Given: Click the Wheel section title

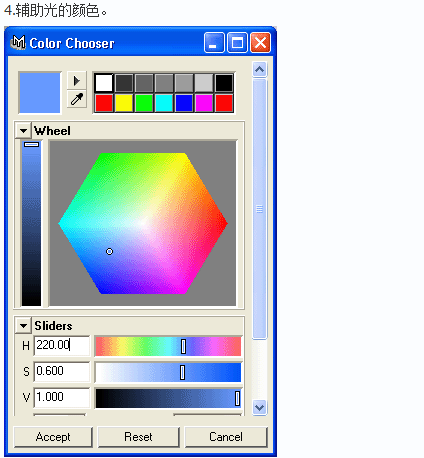Looking at the screenshot, I should (52, 131).
